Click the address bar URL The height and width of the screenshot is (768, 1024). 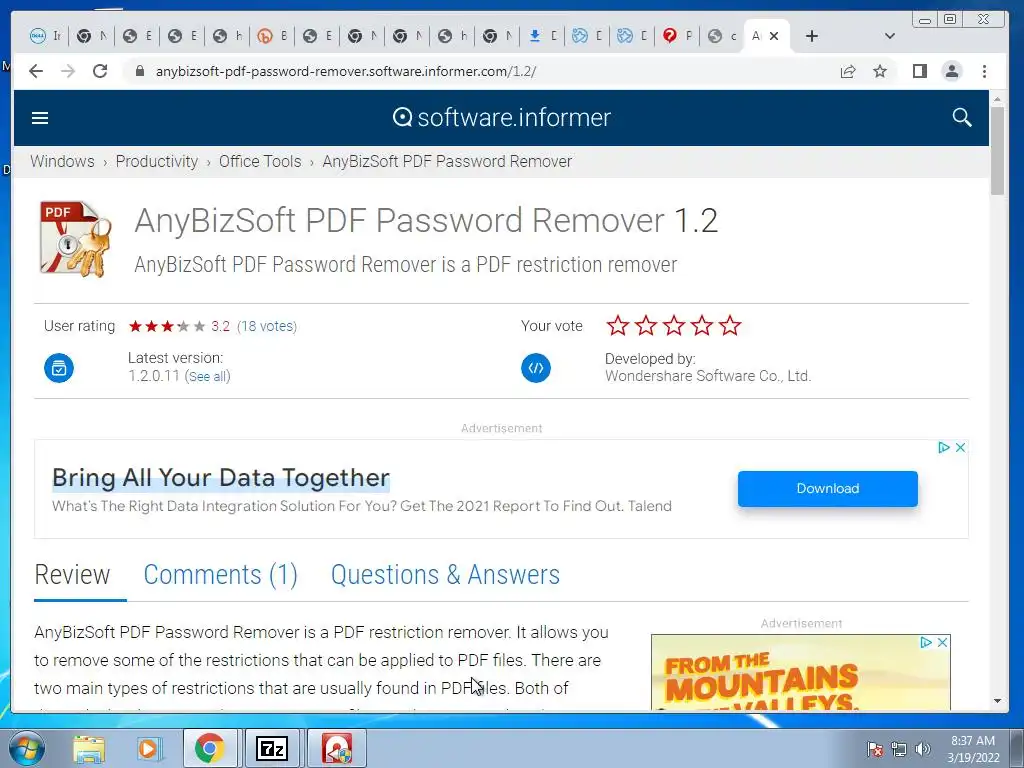point(345,71)
